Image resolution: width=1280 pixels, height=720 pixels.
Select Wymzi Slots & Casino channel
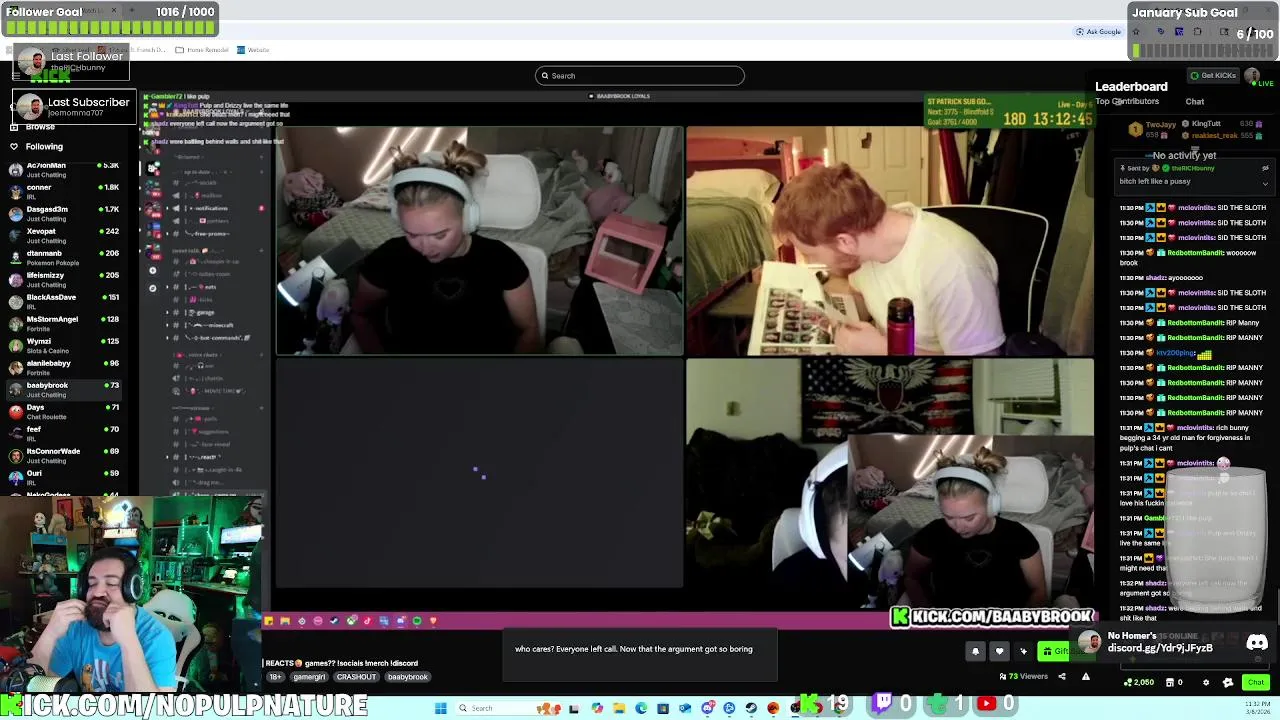pos(62,346)
